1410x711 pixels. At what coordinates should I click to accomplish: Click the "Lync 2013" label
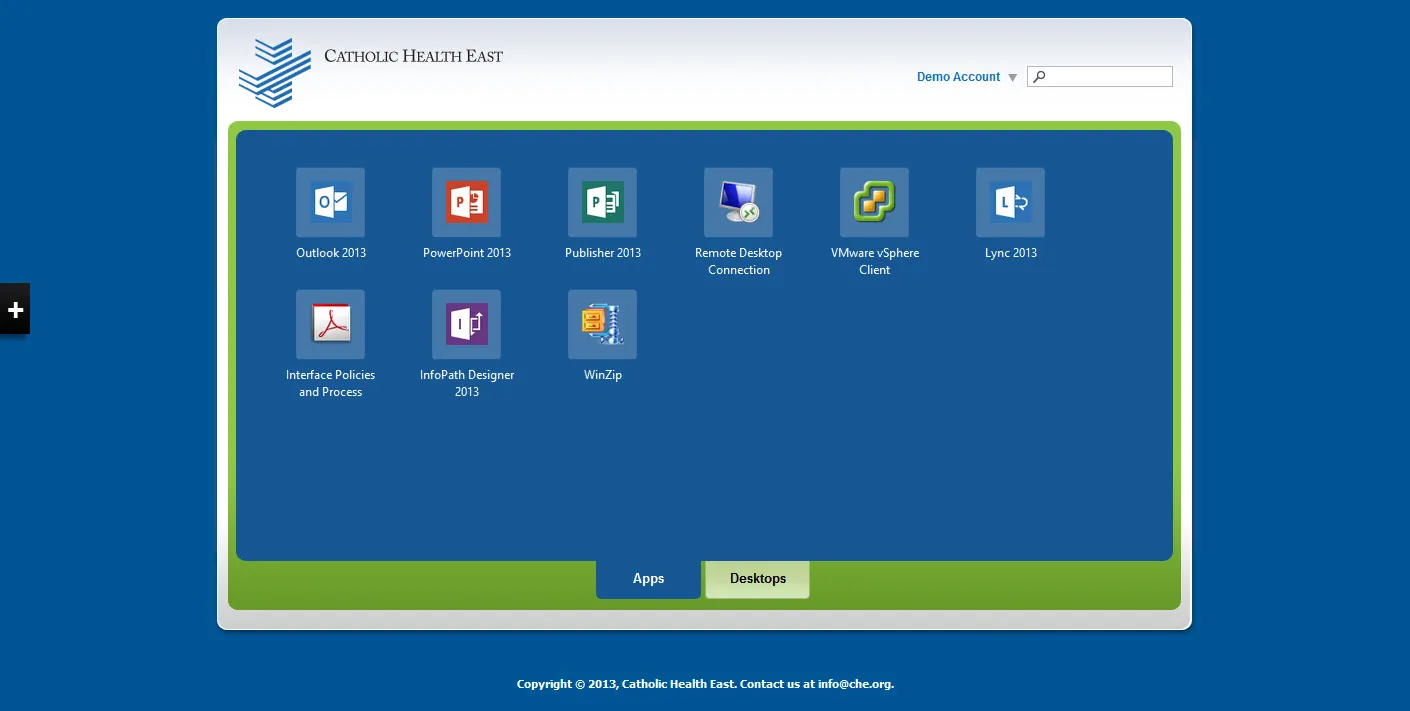1011,253
